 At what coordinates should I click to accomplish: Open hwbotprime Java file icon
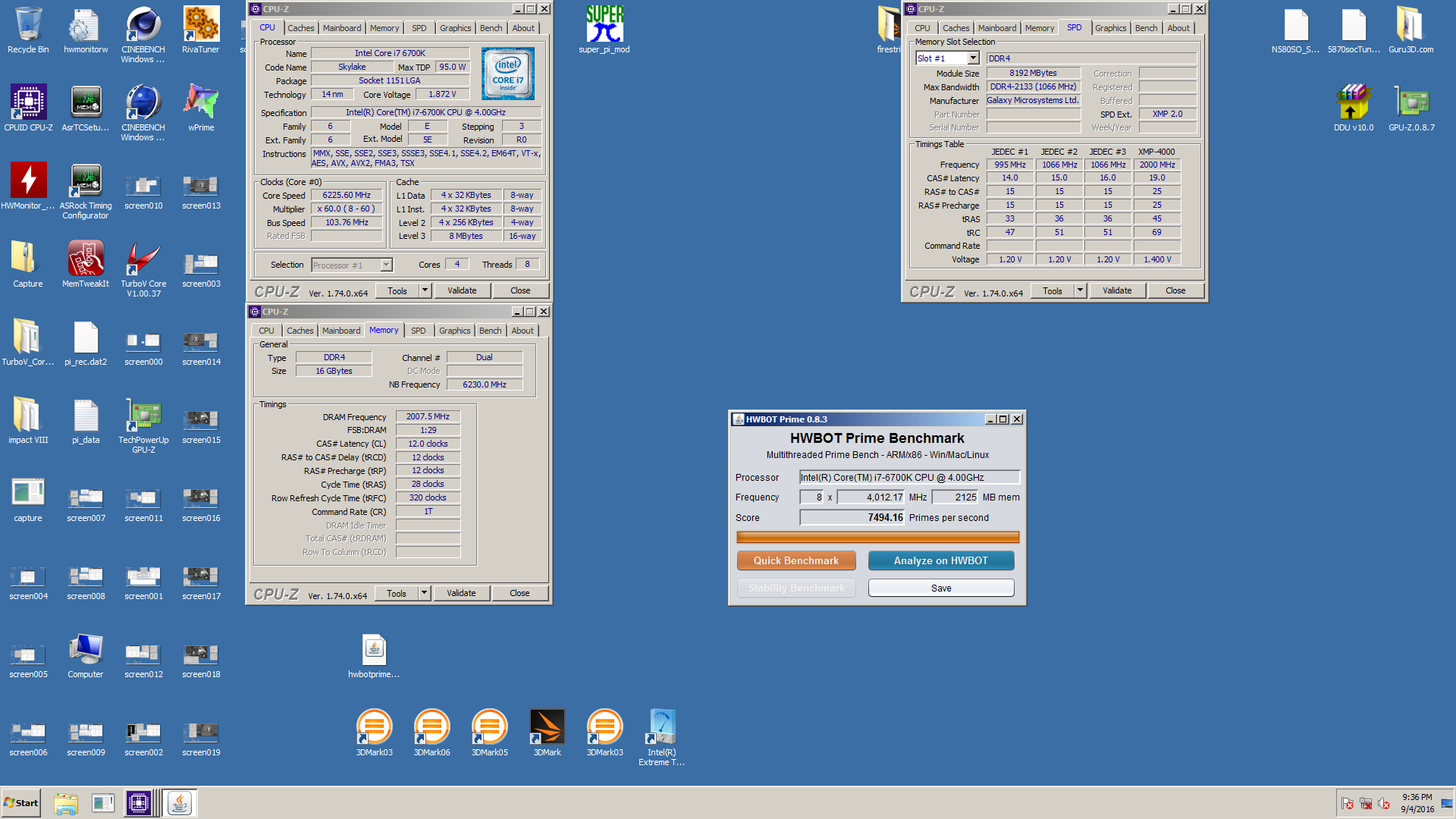pos(374,655)
